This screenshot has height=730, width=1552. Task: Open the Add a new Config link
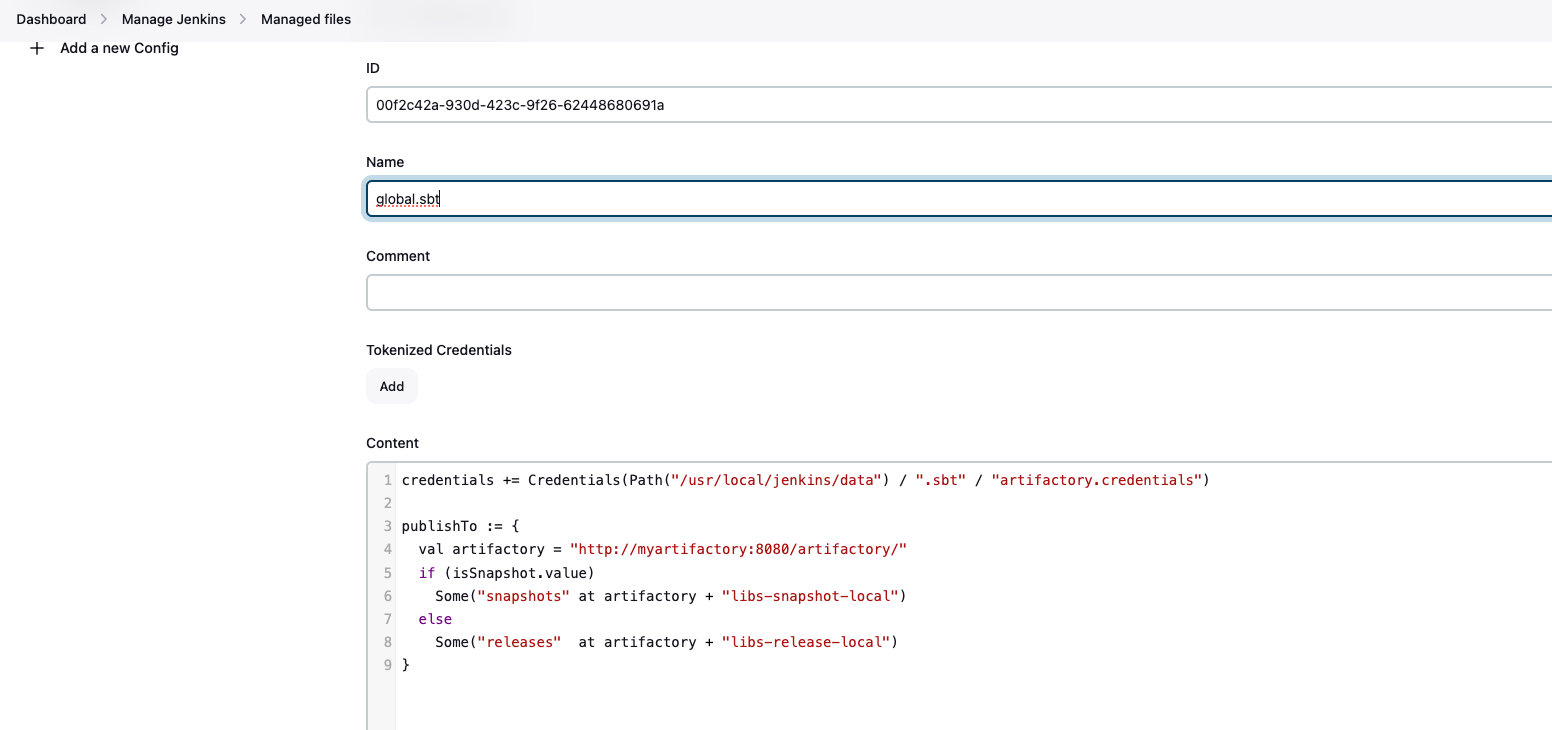(x=119, y=48)
